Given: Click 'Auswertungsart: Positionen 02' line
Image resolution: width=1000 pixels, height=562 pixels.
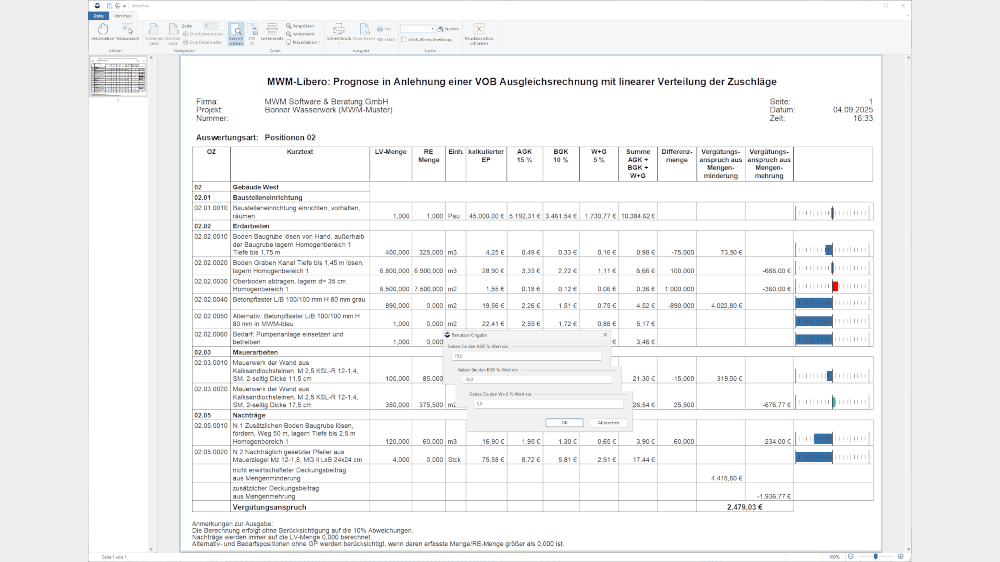Looking at the screenshot, I should click(x=256, y=137).
